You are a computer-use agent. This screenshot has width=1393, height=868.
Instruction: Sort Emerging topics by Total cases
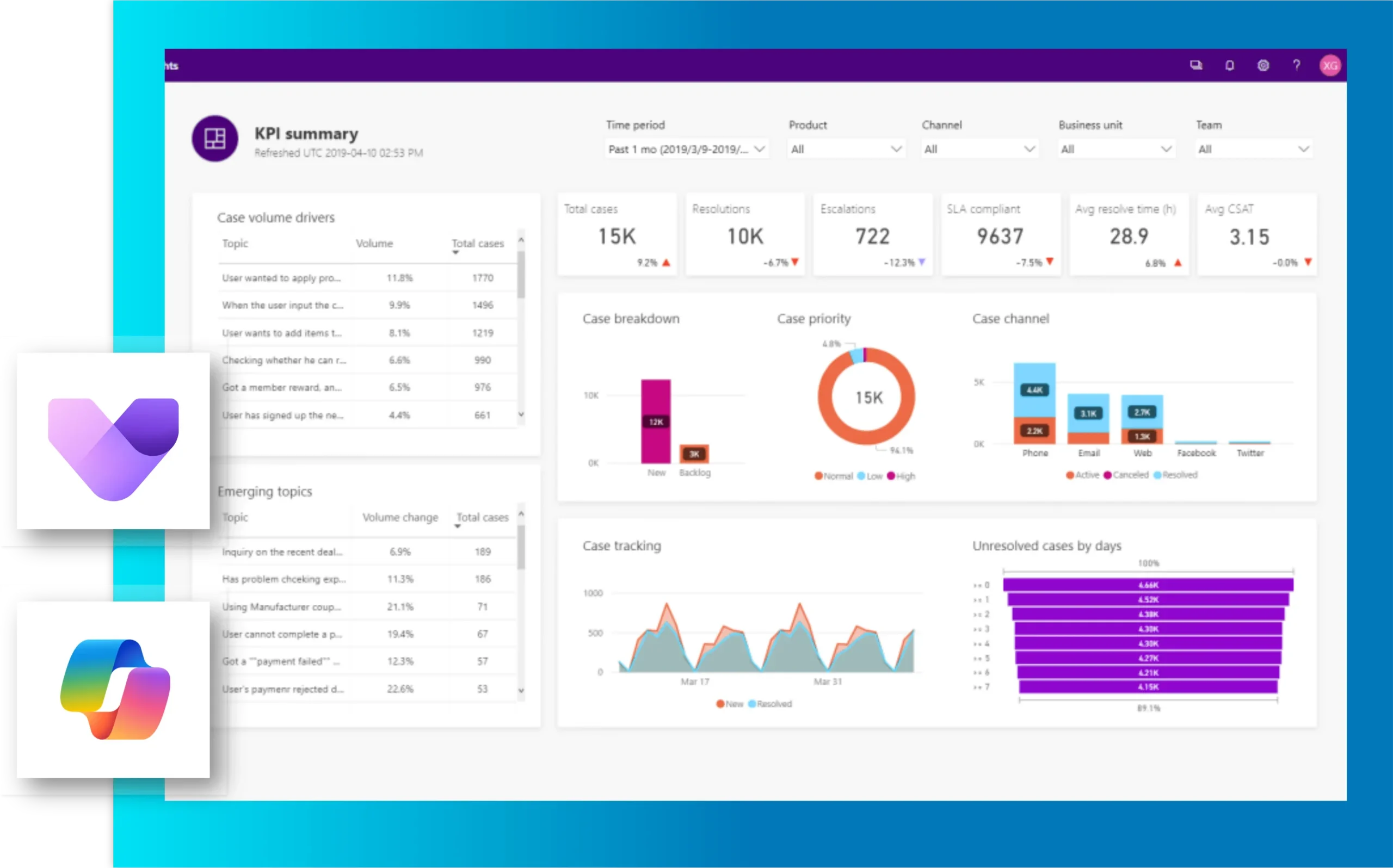click(x=482, y=517)
